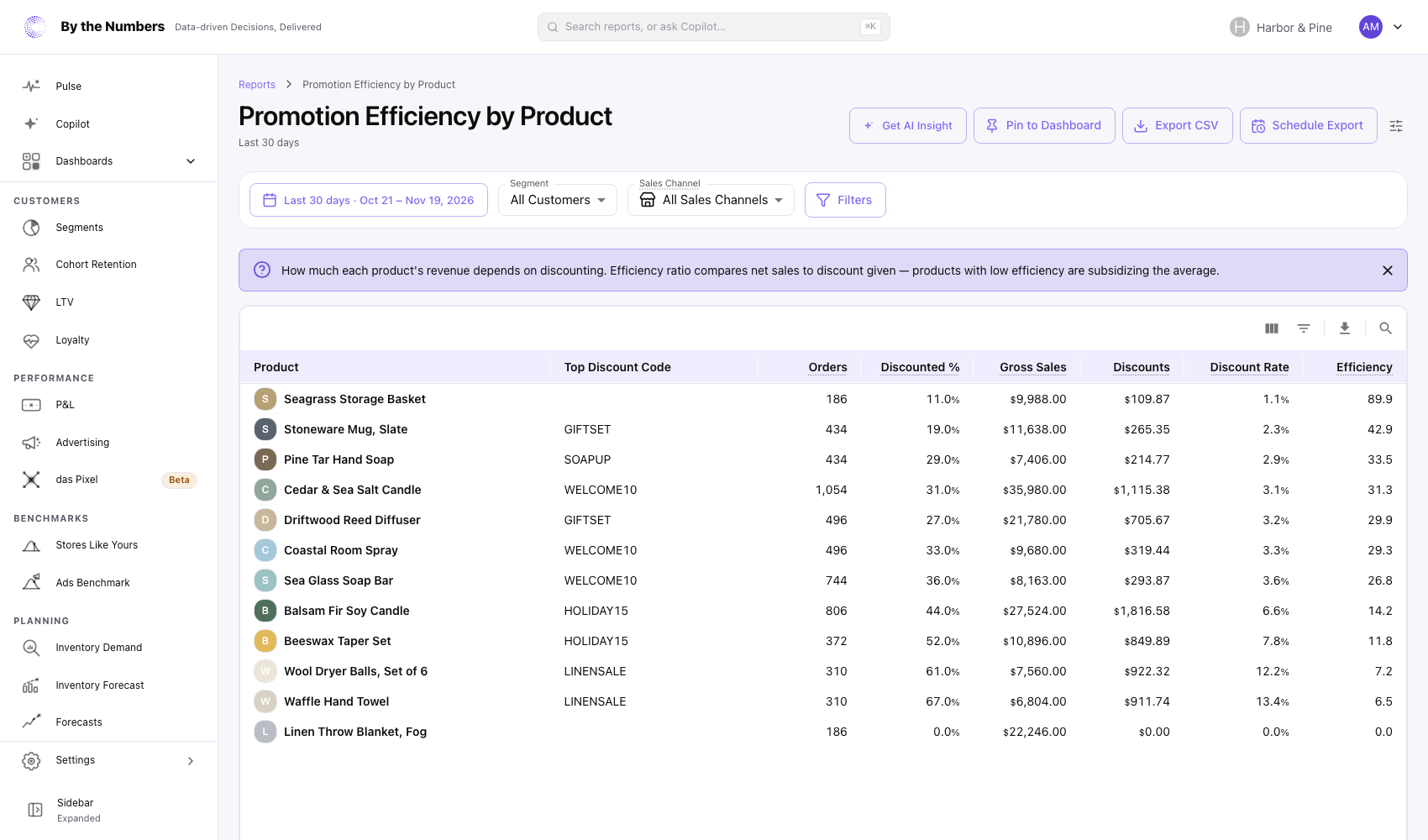Click Export CSV button
Screen dimensions: 1428x840
[1178, 126]
